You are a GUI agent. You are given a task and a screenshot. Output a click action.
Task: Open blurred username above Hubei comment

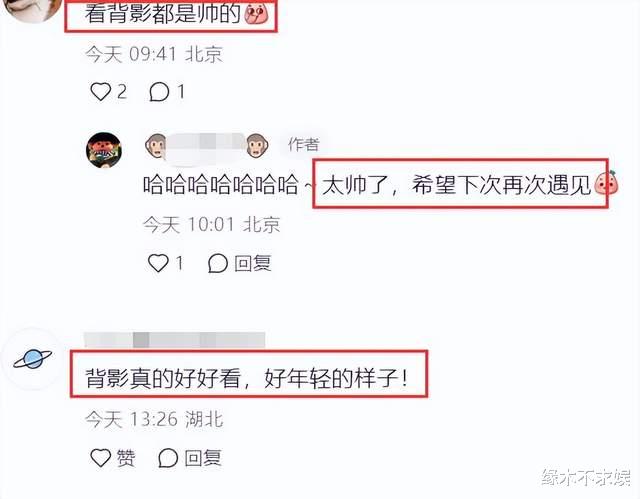[175, 339]
